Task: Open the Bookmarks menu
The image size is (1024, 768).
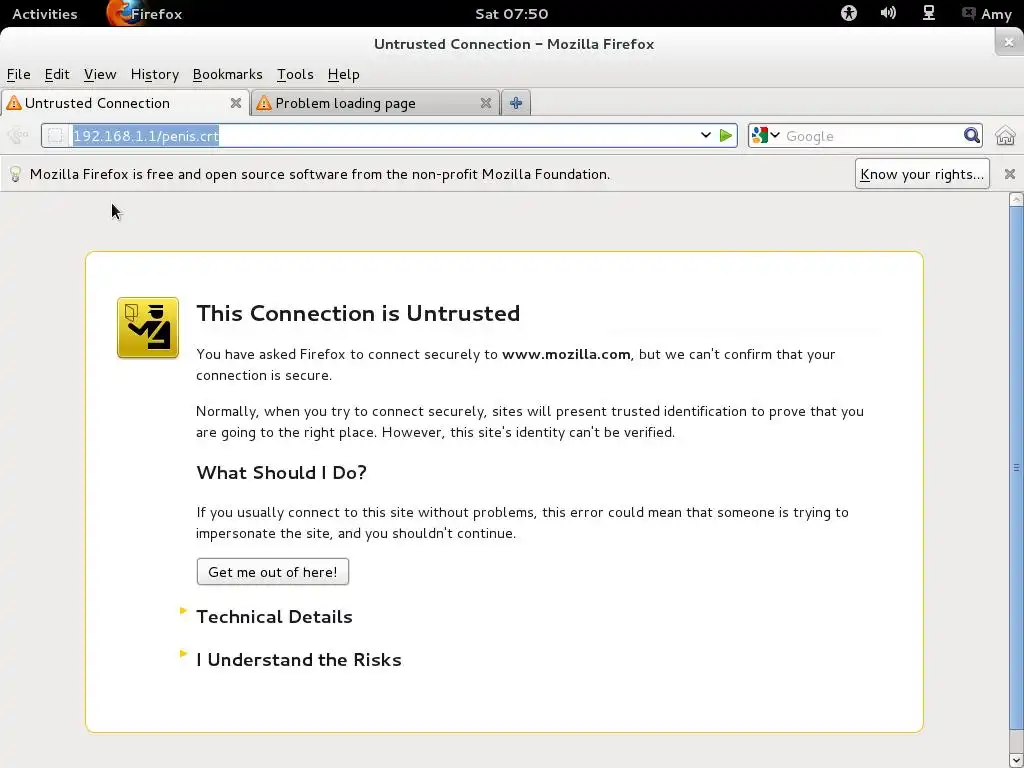Action: [227, 74]
